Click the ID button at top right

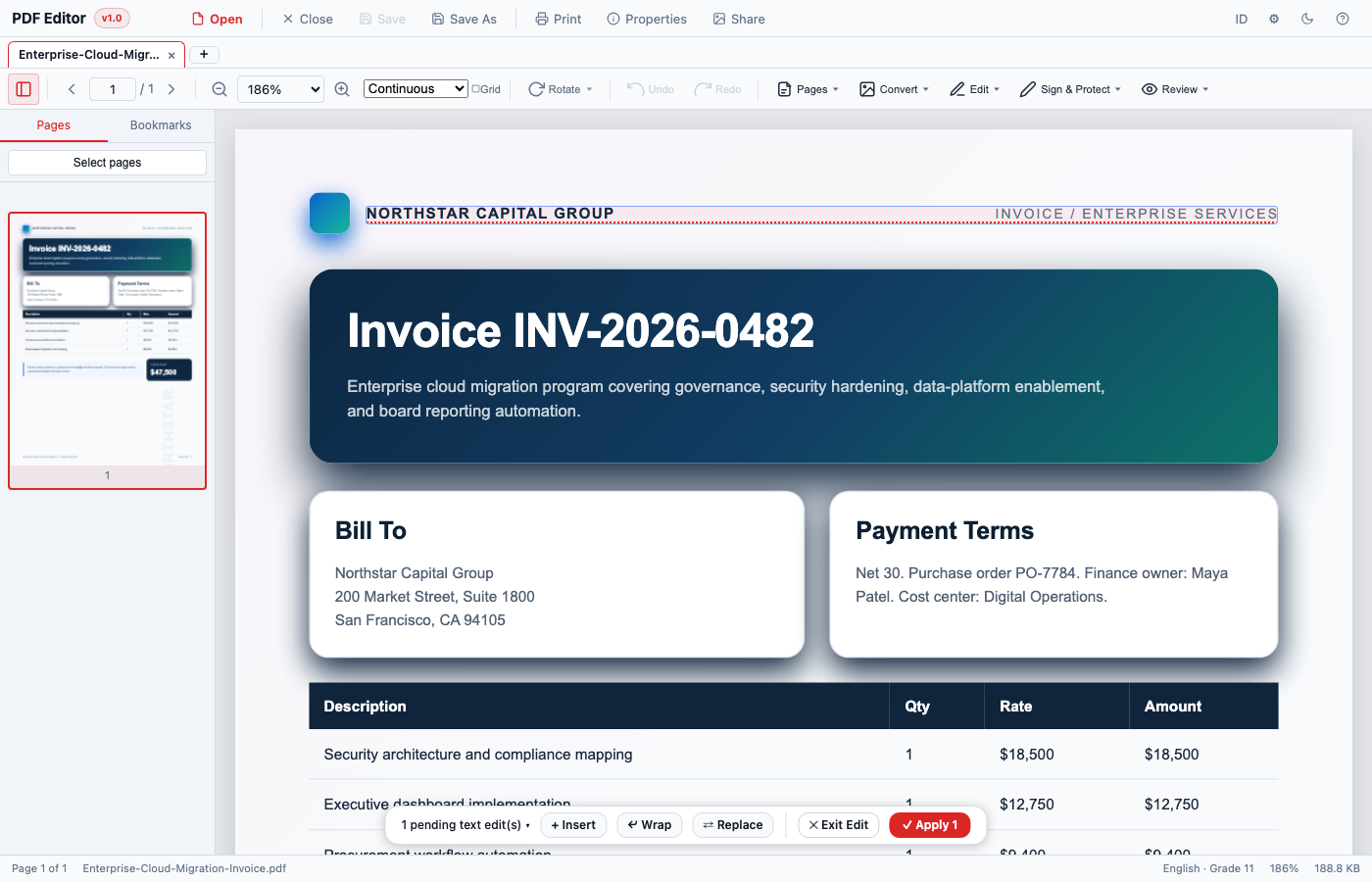1242,19
